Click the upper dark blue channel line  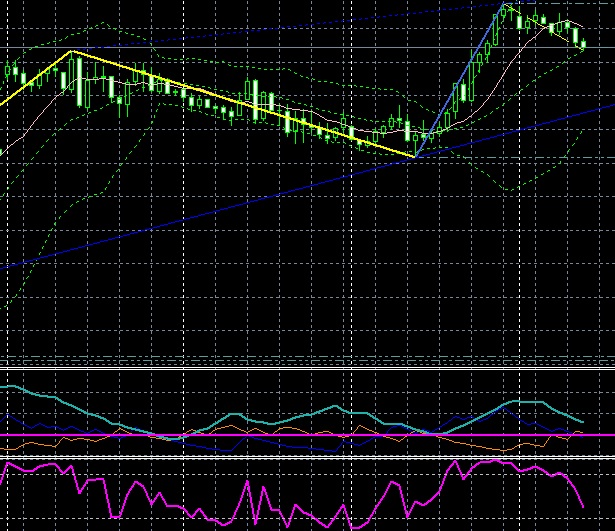coord(300,27)
